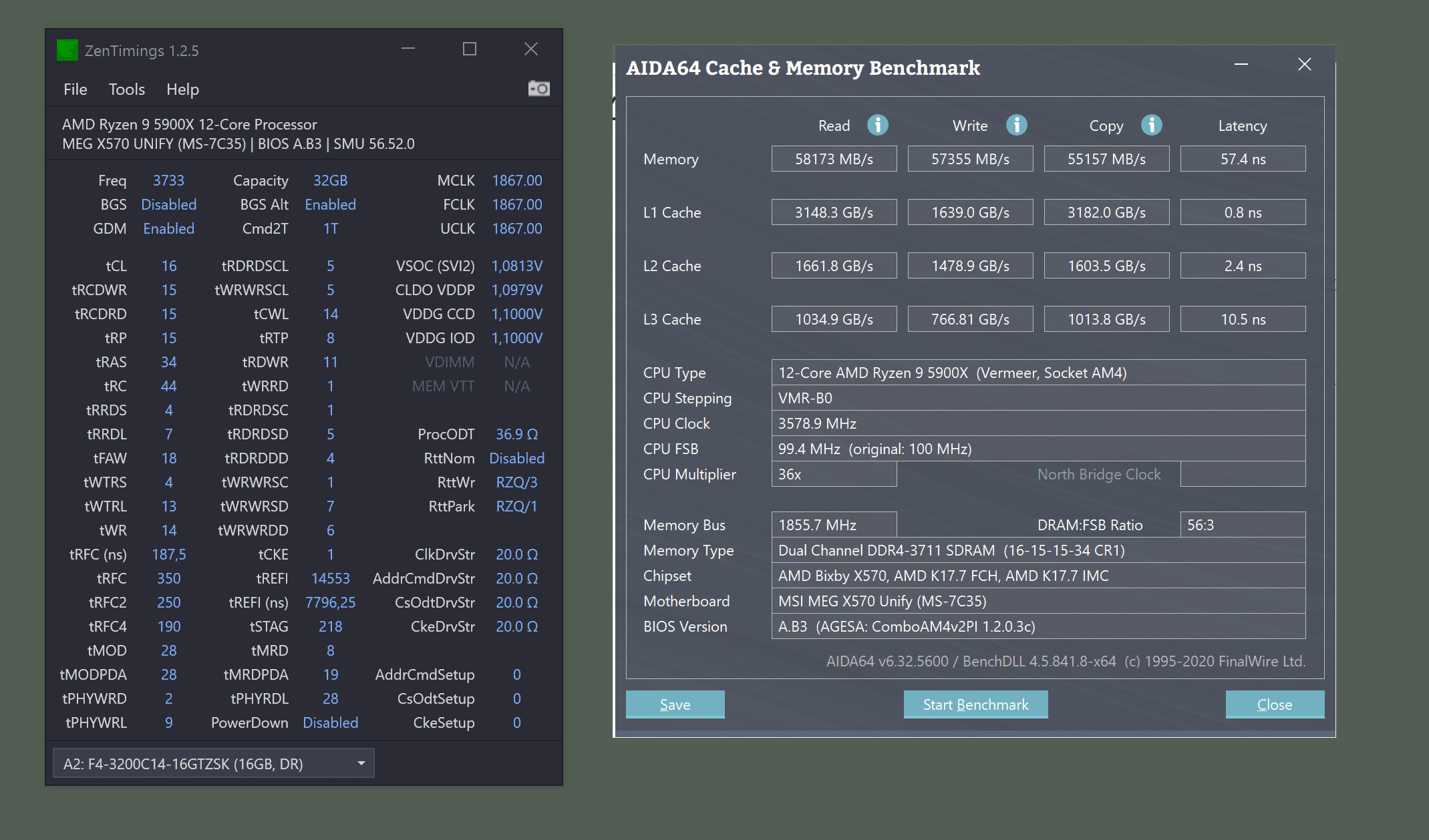The height and width of the screenshot is (840, 1429).
Task: Click the empty North Bridge Clock field
Action: pyautogui.click(x=1243, y=474)
